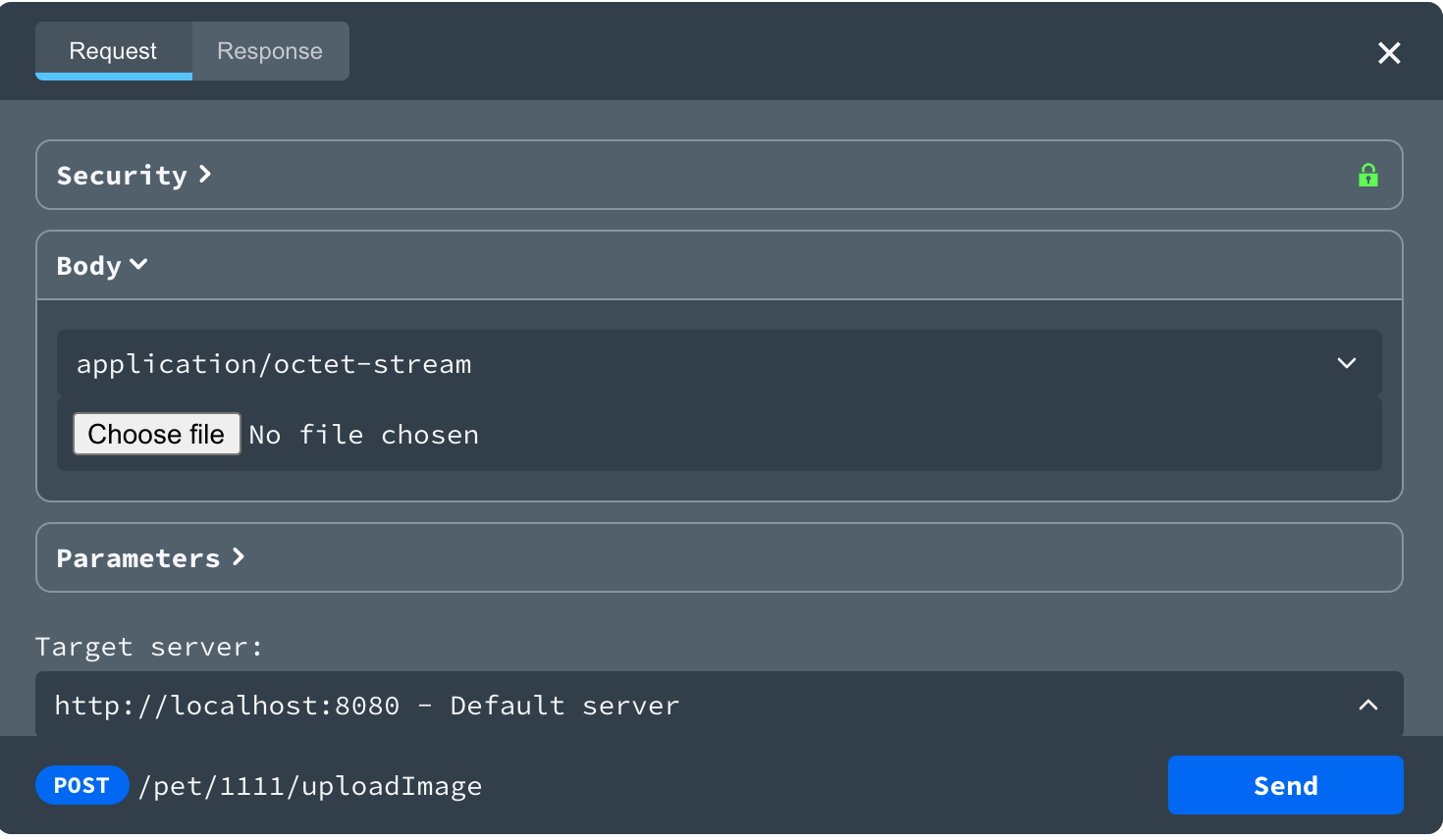This screenshot has width=1443, height=840.
Task: Switch to the Request tab
Action: click(x=113, y=51)
